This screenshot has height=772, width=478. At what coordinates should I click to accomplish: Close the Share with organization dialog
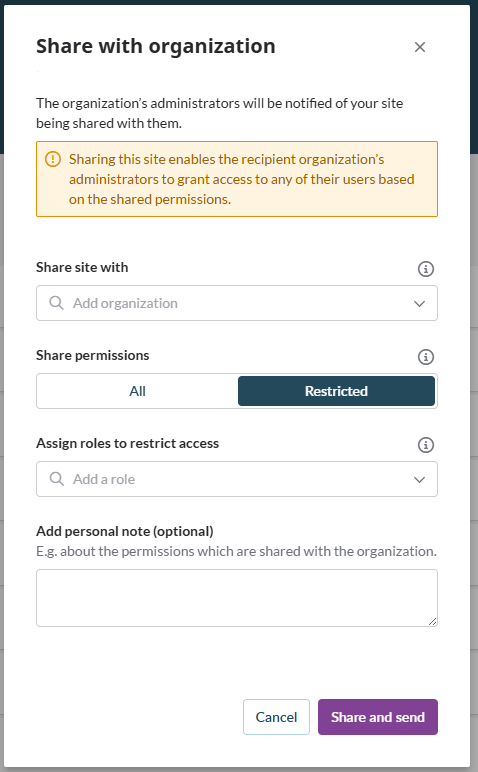[419, 47]
